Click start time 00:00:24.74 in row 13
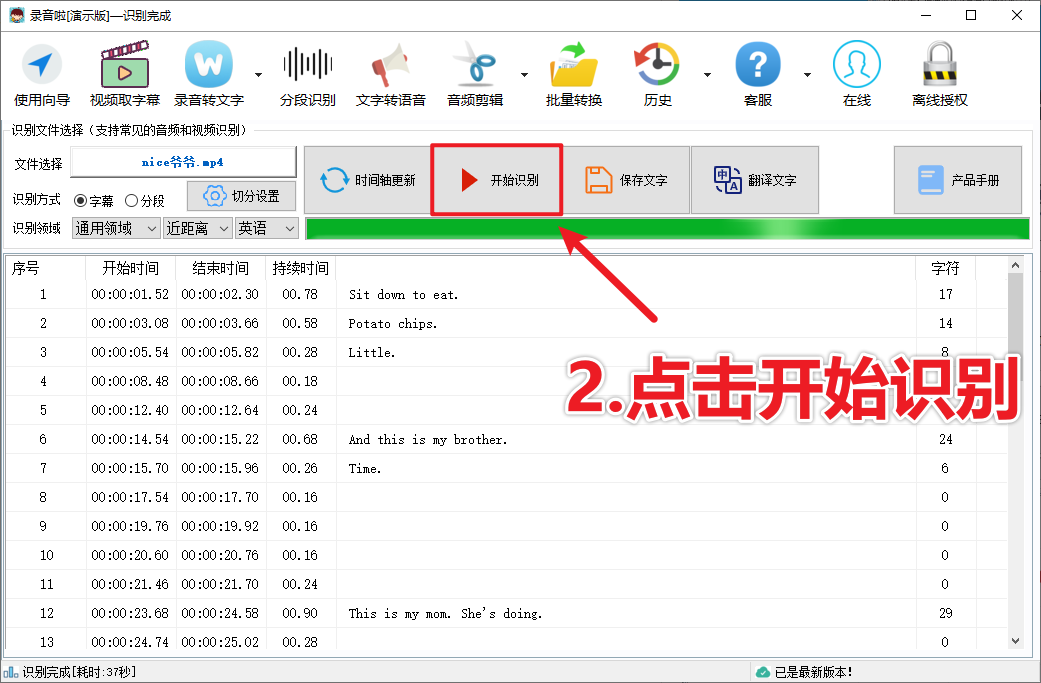 tap(130, 642)
